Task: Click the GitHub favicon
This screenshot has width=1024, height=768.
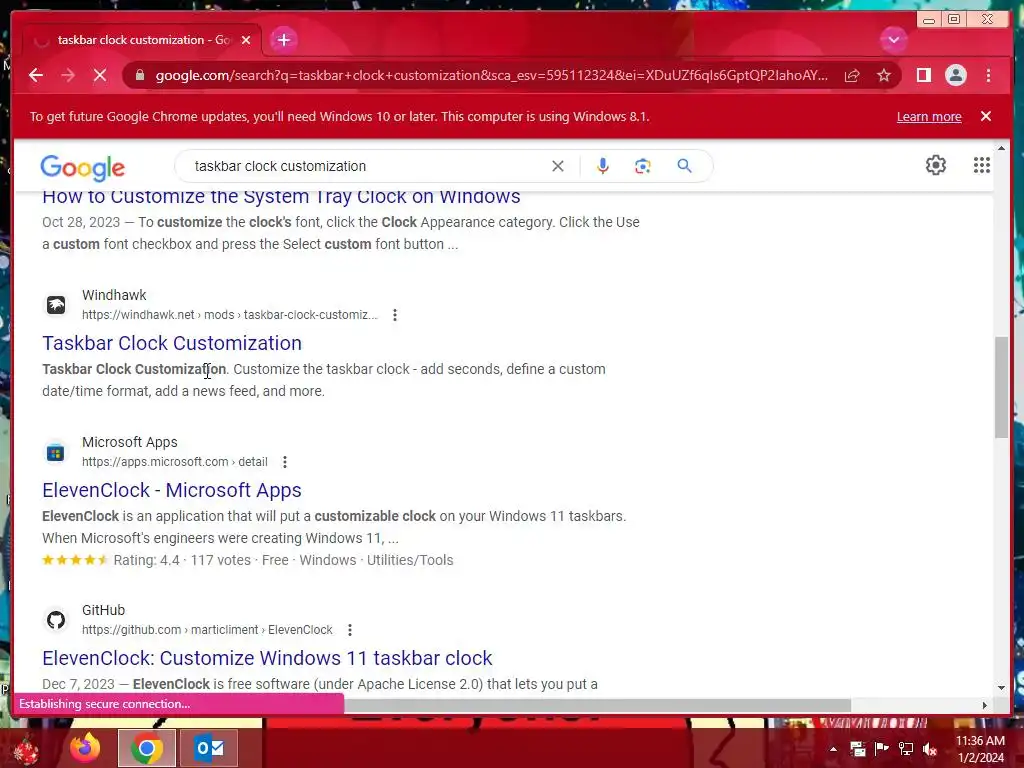Action: [x=56, y=620]
